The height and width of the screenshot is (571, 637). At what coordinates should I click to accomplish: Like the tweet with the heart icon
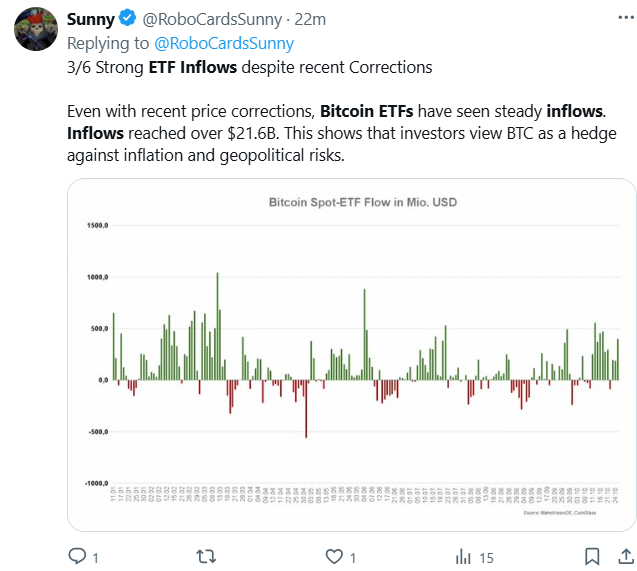[335, 556]
